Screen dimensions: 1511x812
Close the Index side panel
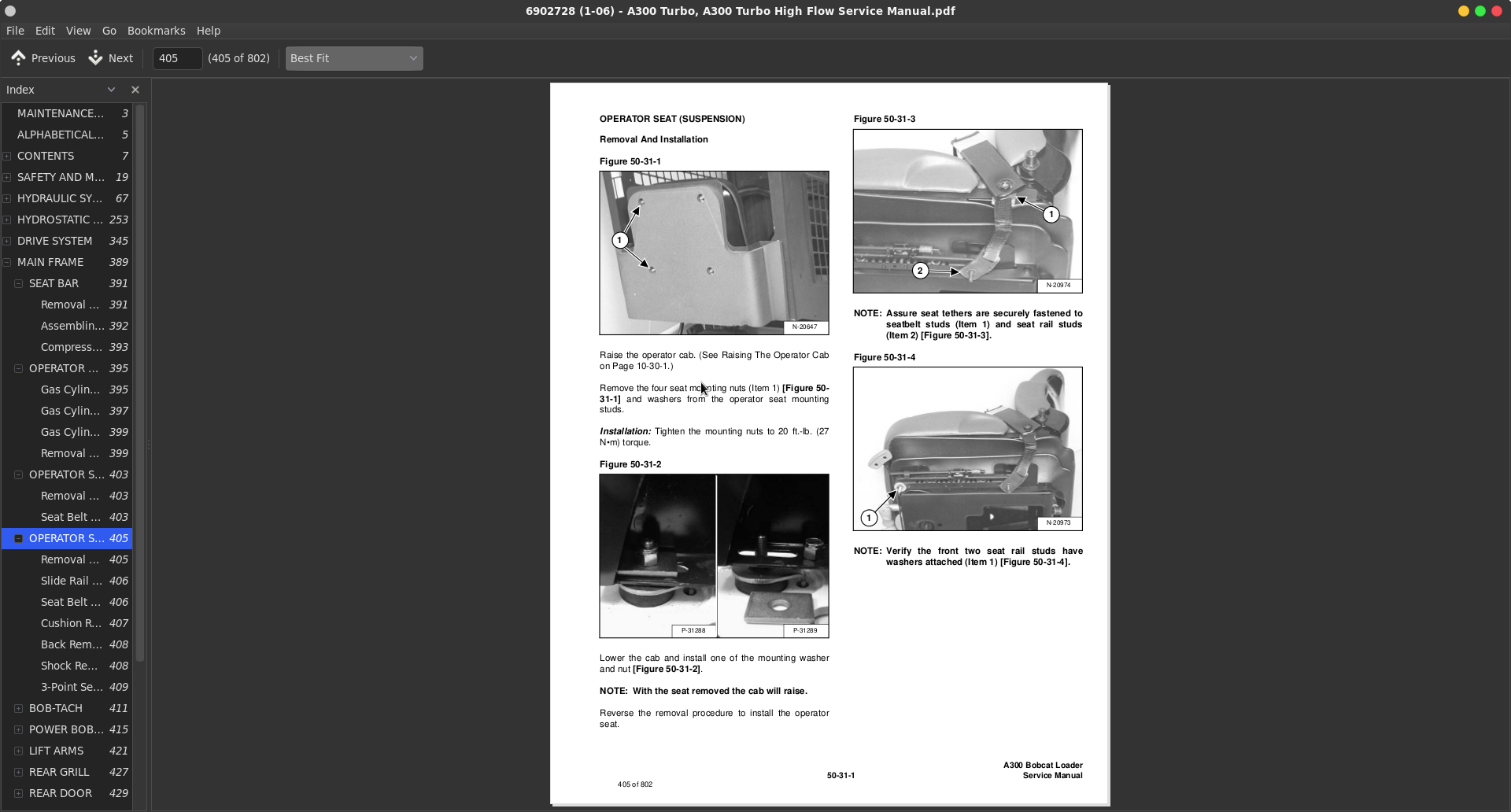[x=135, y=90]
